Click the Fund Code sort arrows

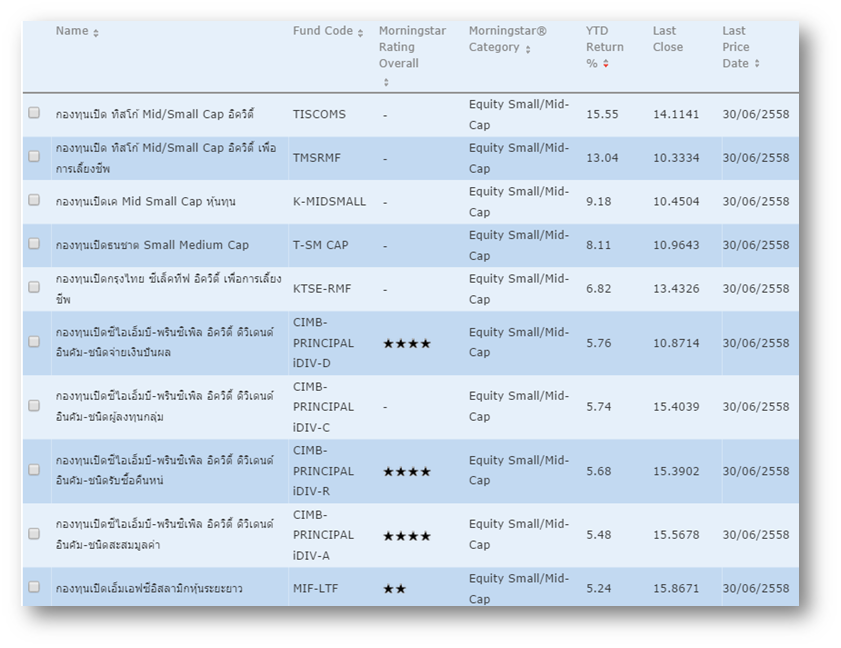[x=360, y=33]
